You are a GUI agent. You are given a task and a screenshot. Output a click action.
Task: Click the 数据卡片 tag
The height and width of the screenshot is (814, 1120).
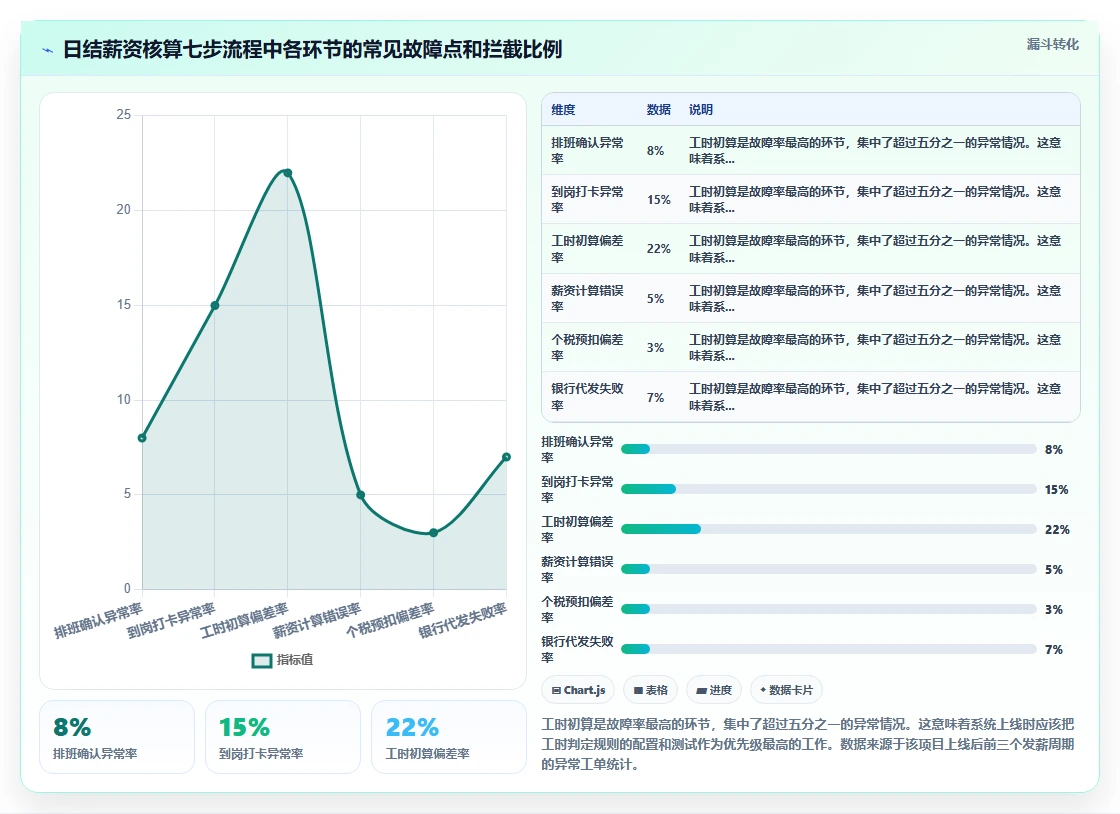click(x=786, y=690)
